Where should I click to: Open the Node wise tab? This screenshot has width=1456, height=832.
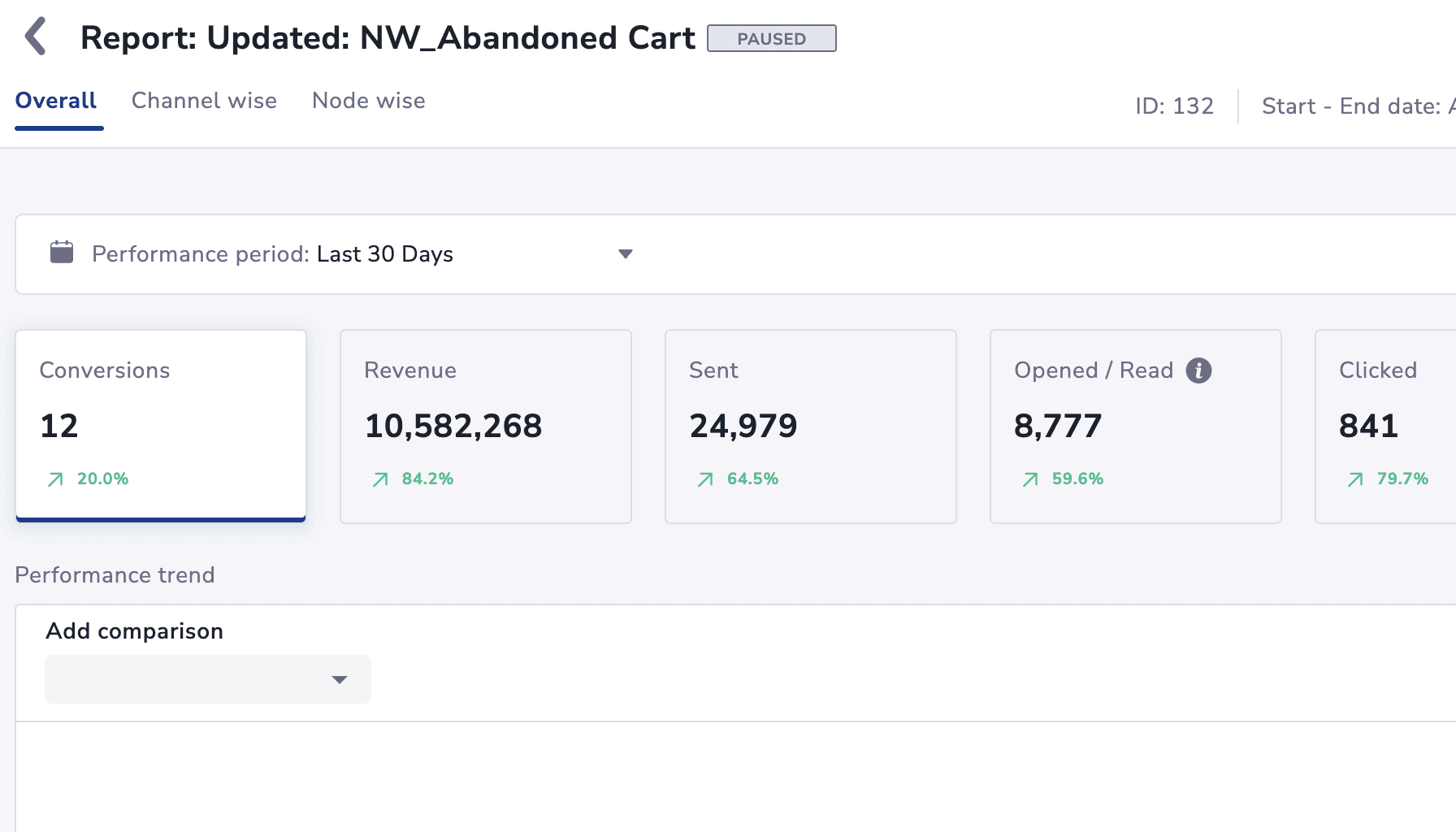point(369,101)
